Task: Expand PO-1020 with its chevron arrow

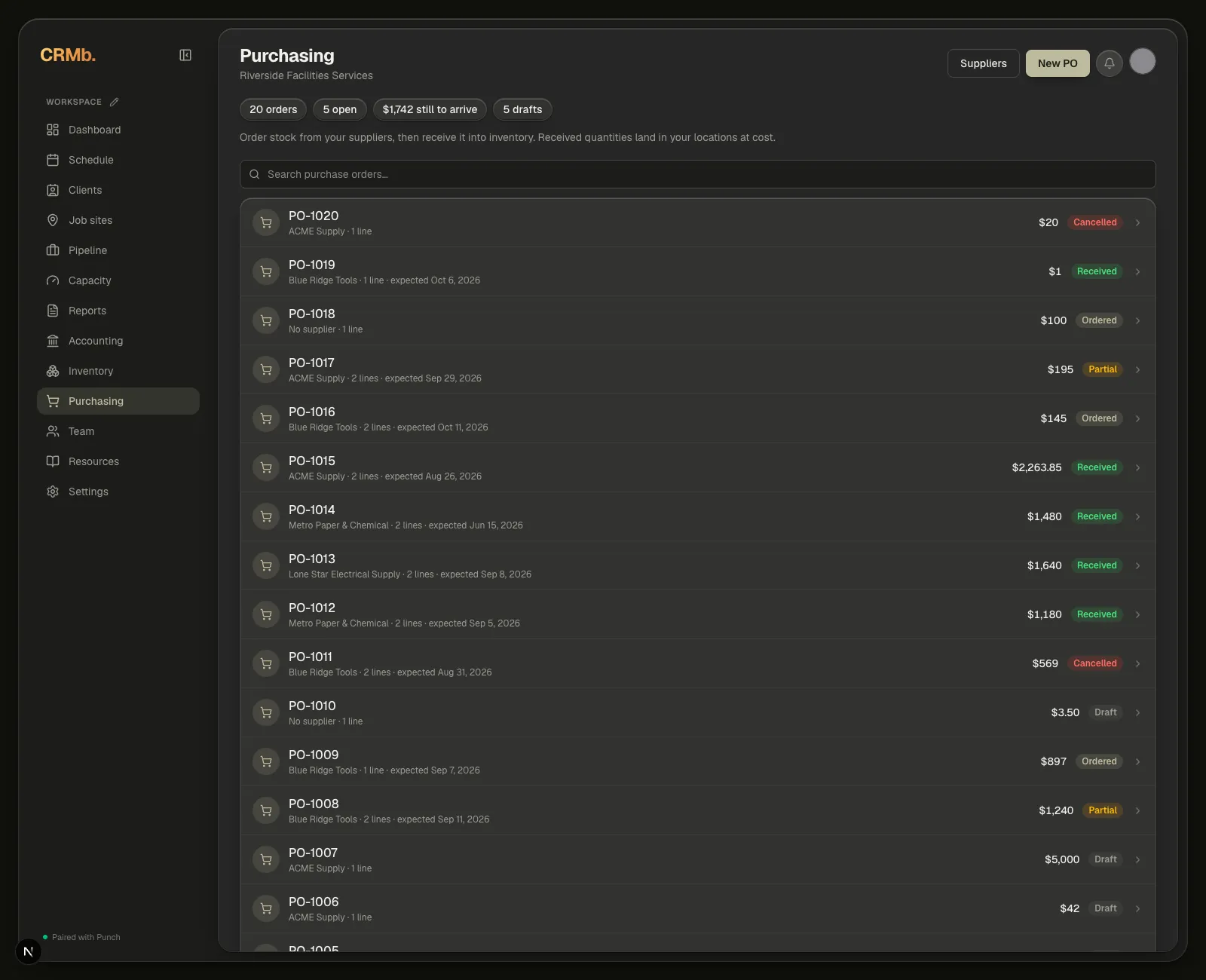Action: 1137,222
